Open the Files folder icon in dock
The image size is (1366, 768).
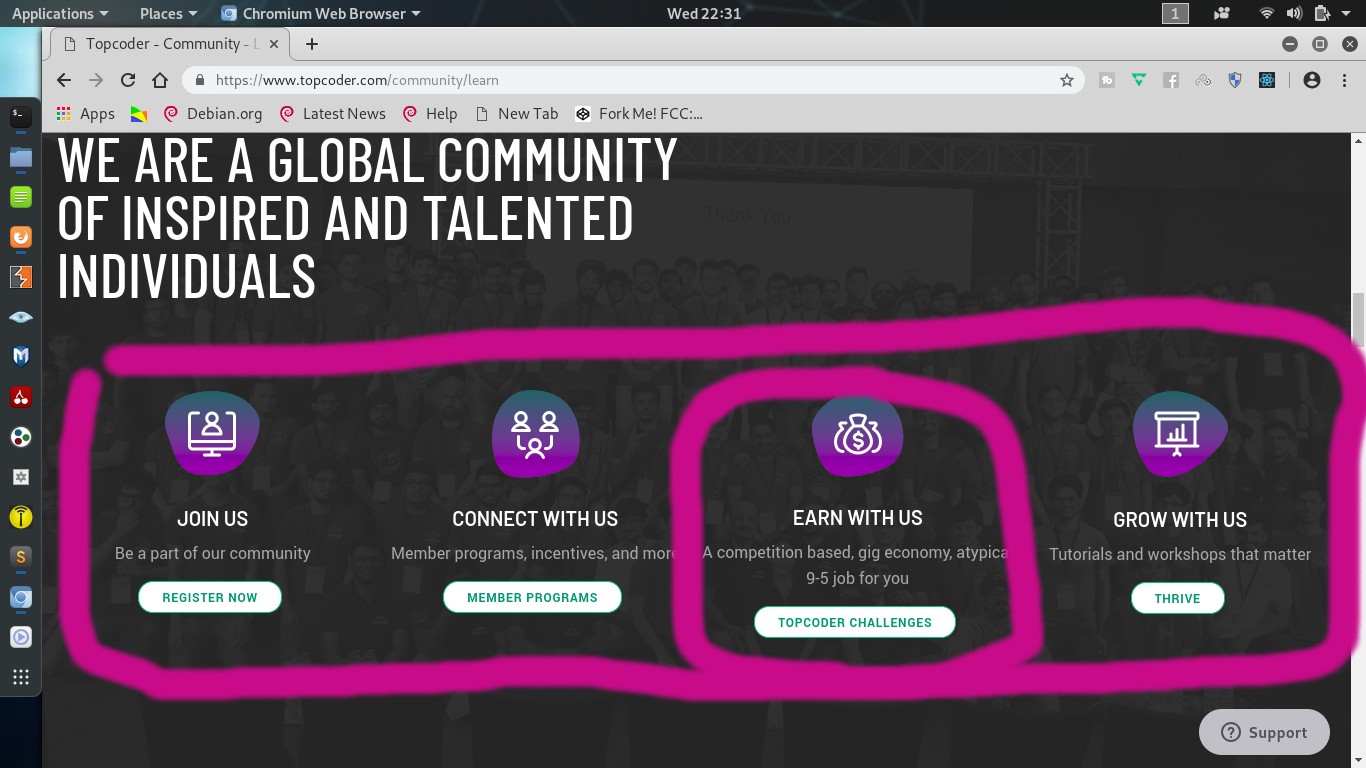20,157
